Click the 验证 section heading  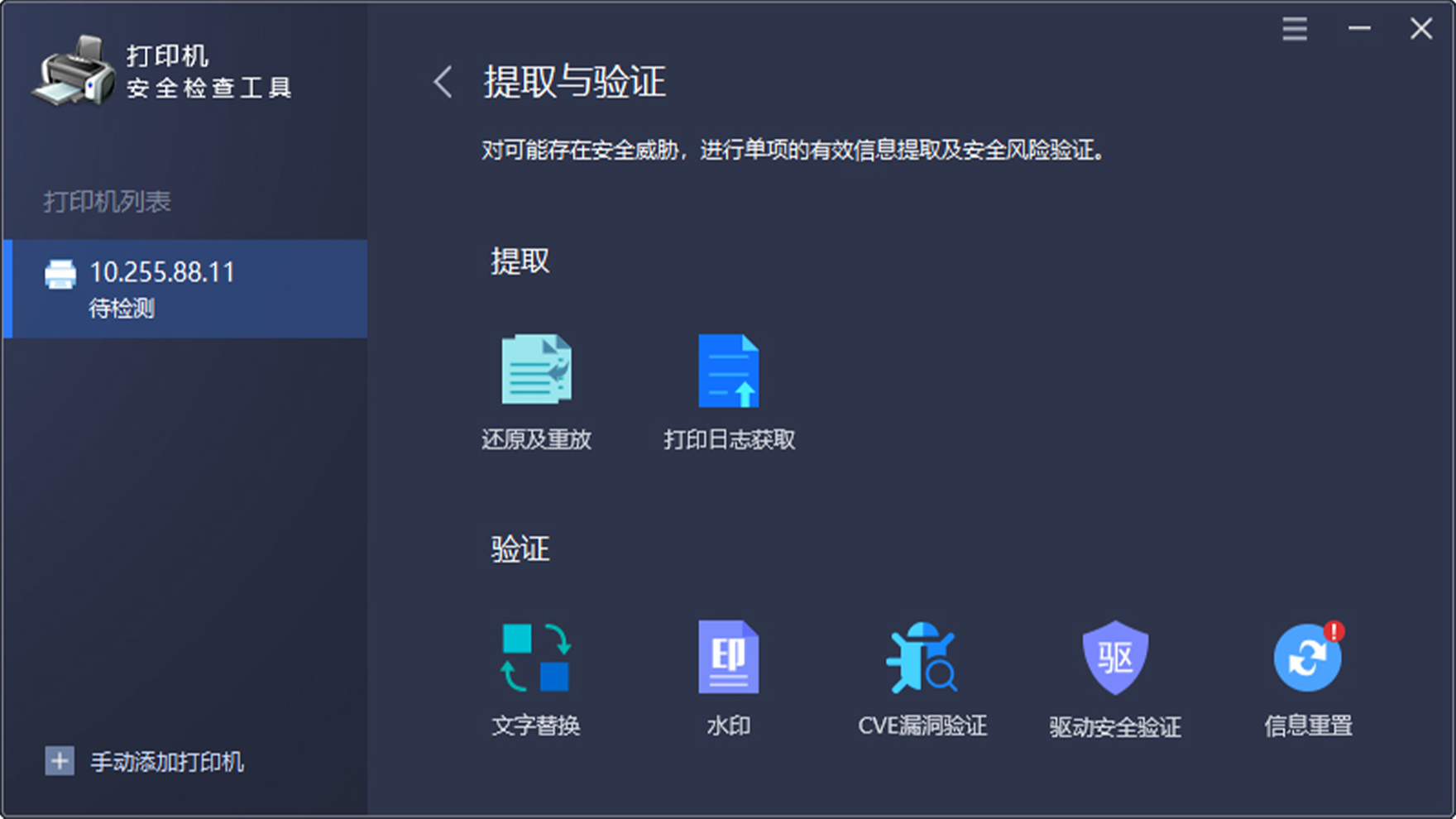[520, 548]
